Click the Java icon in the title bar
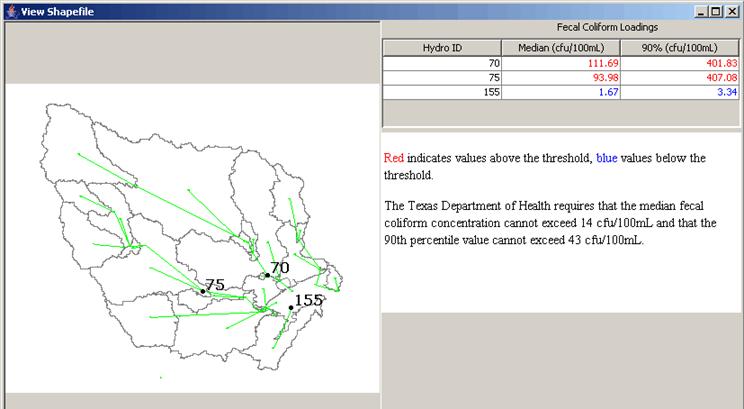 (x=11, y=10)
